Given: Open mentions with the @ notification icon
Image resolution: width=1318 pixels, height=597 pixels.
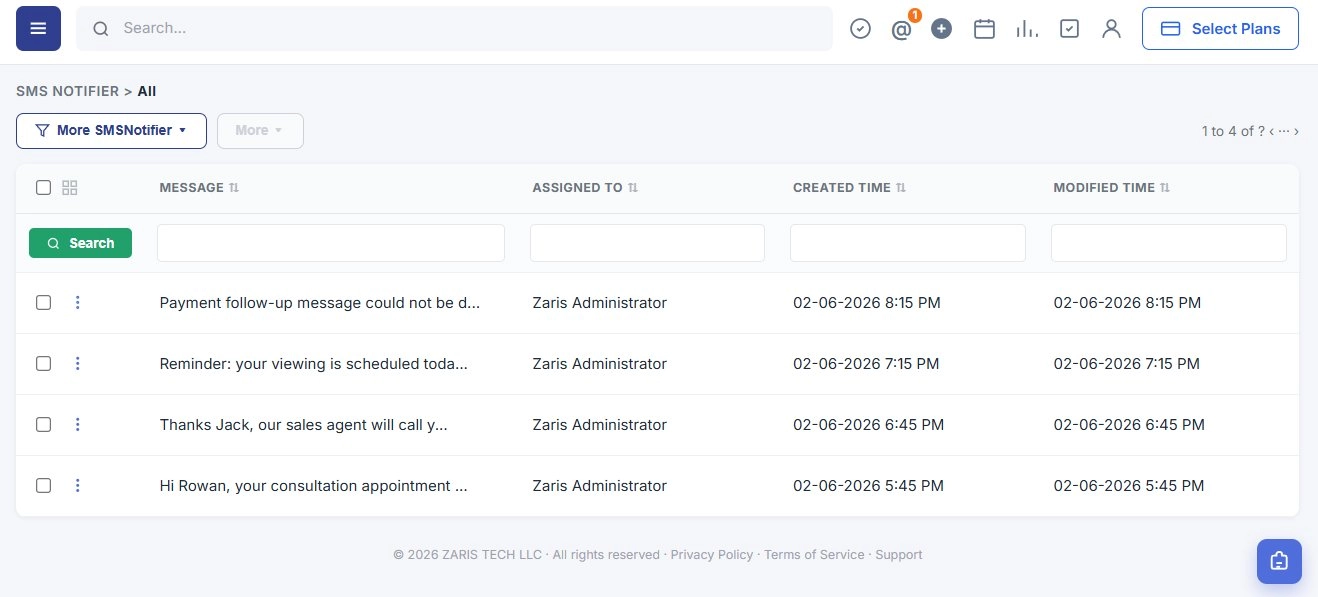Looking at the screenshot, I should coord(902,29).
